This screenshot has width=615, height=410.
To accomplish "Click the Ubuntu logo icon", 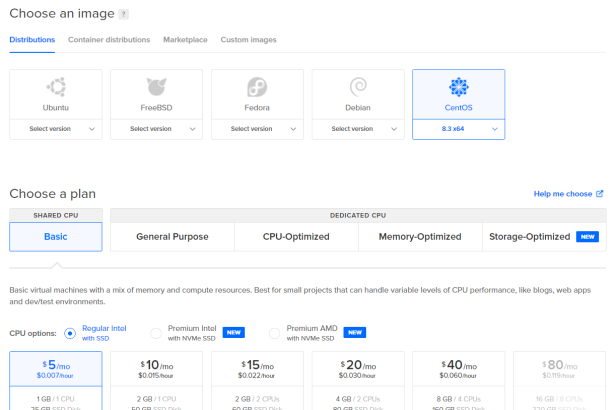I will 56,87.
